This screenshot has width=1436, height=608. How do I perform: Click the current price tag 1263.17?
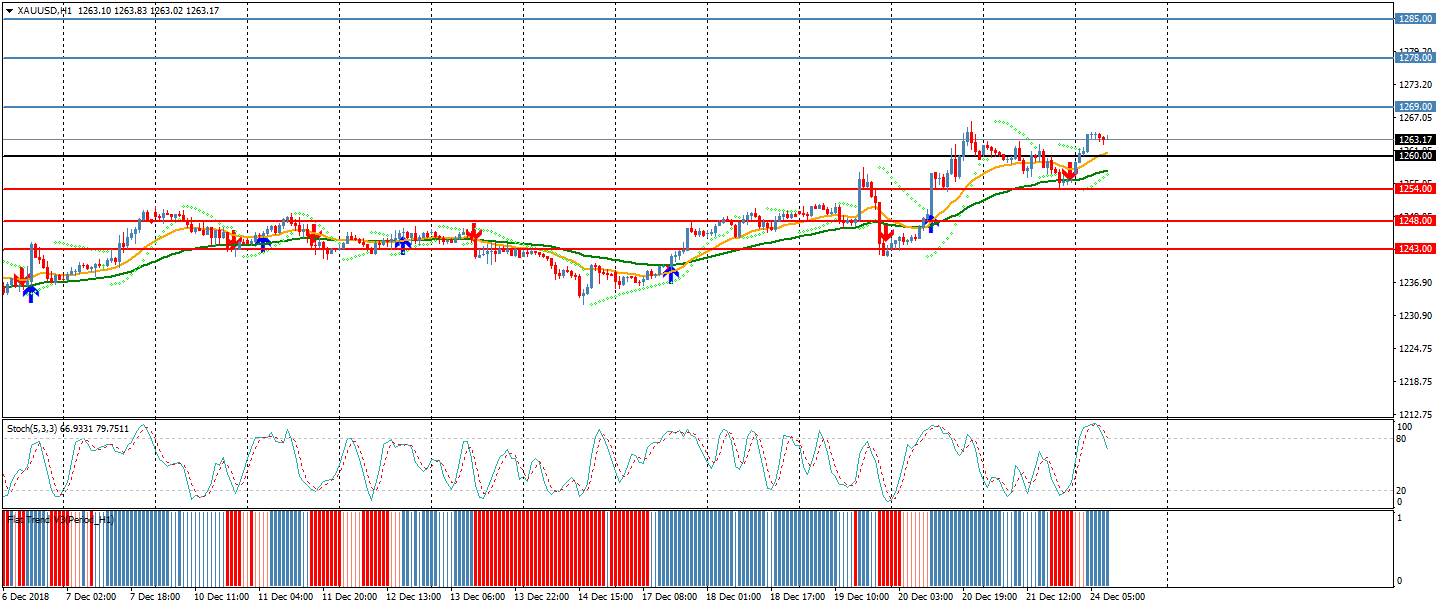click(x=1414, y=140)
